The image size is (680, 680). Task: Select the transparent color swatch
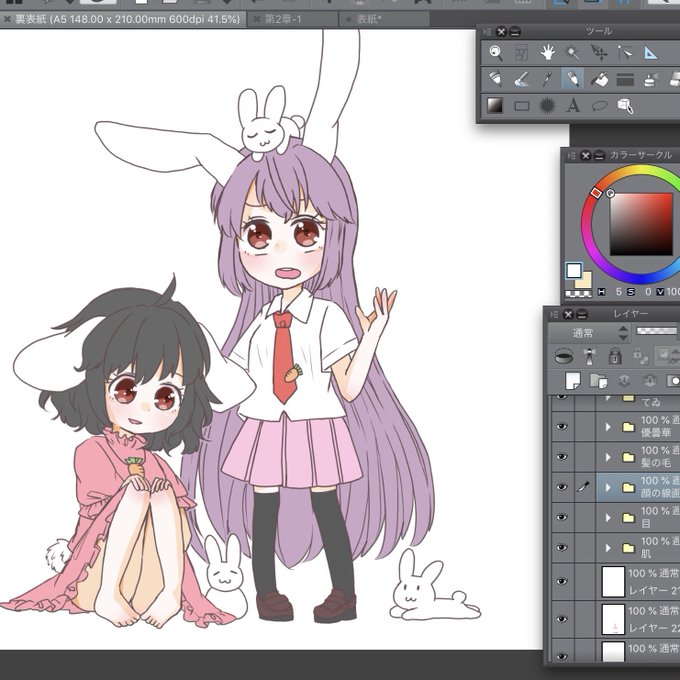click(x=578, y=294)
